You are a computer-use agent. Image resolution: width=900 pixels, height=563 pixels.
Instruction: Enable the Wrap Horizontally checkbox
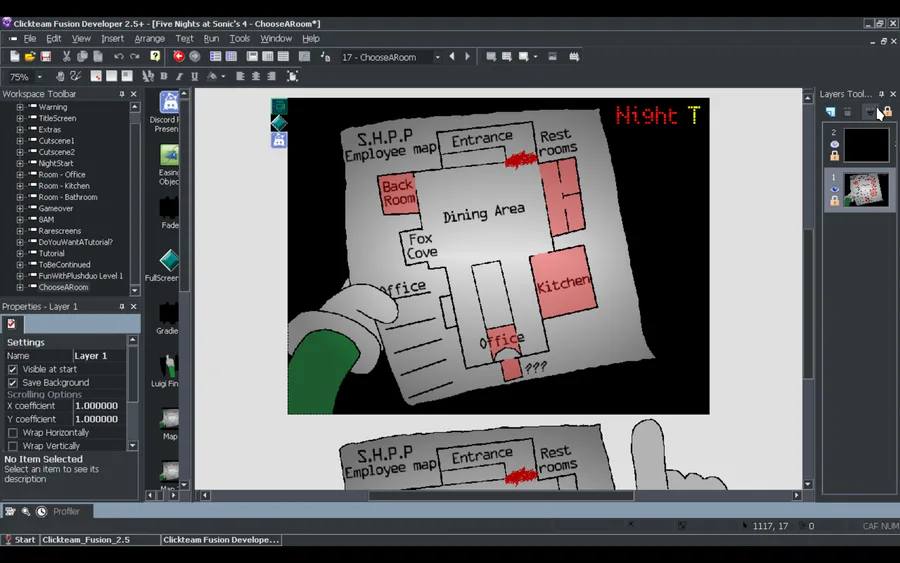coord(13,432)
